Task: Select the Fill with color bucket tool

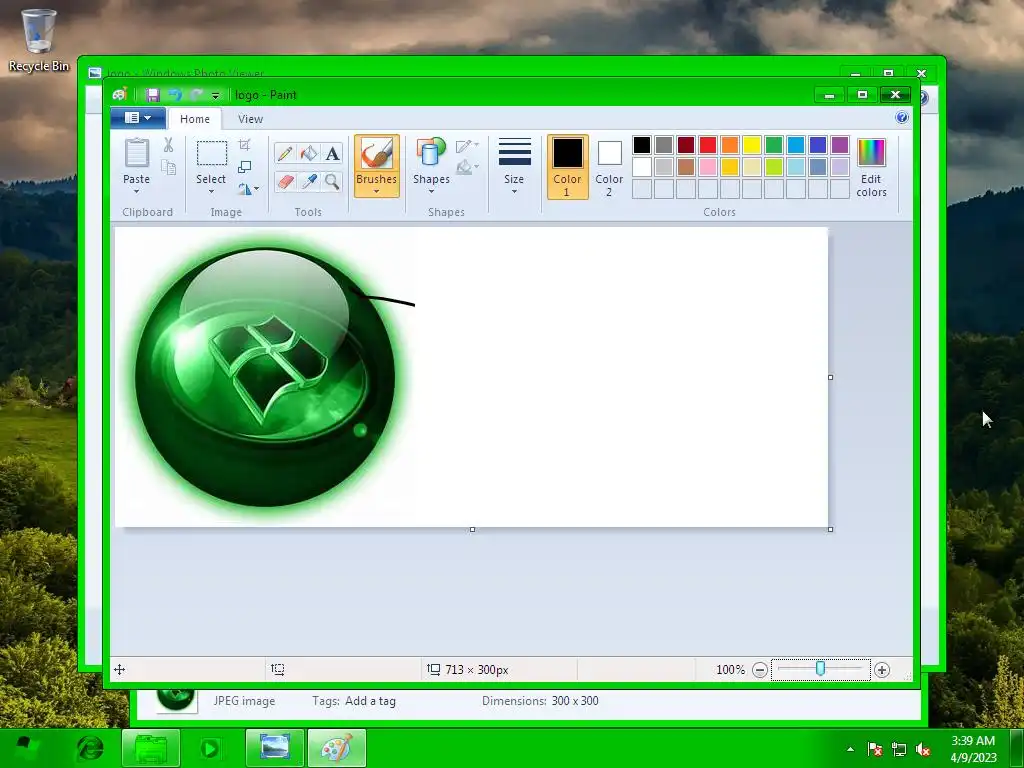Action: tap(309, 153)
